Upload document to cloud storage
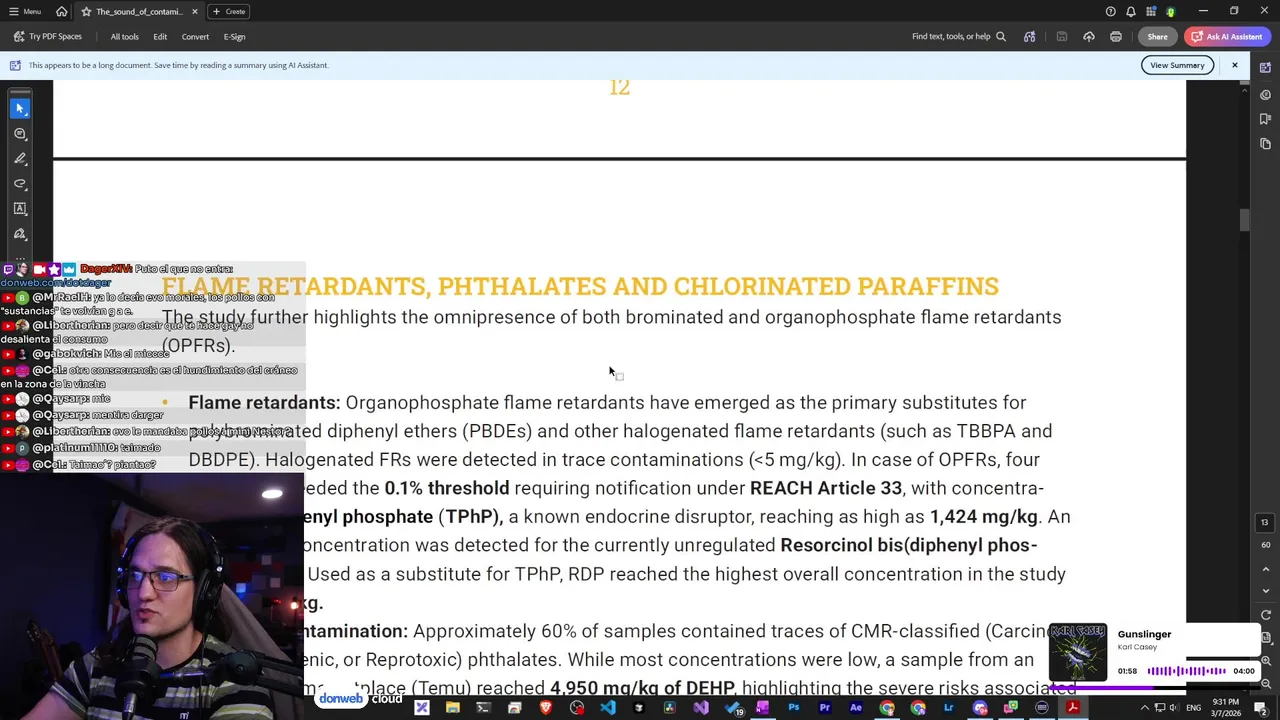Screen dimensions: 1280x720 click(x=1089, y=37)
